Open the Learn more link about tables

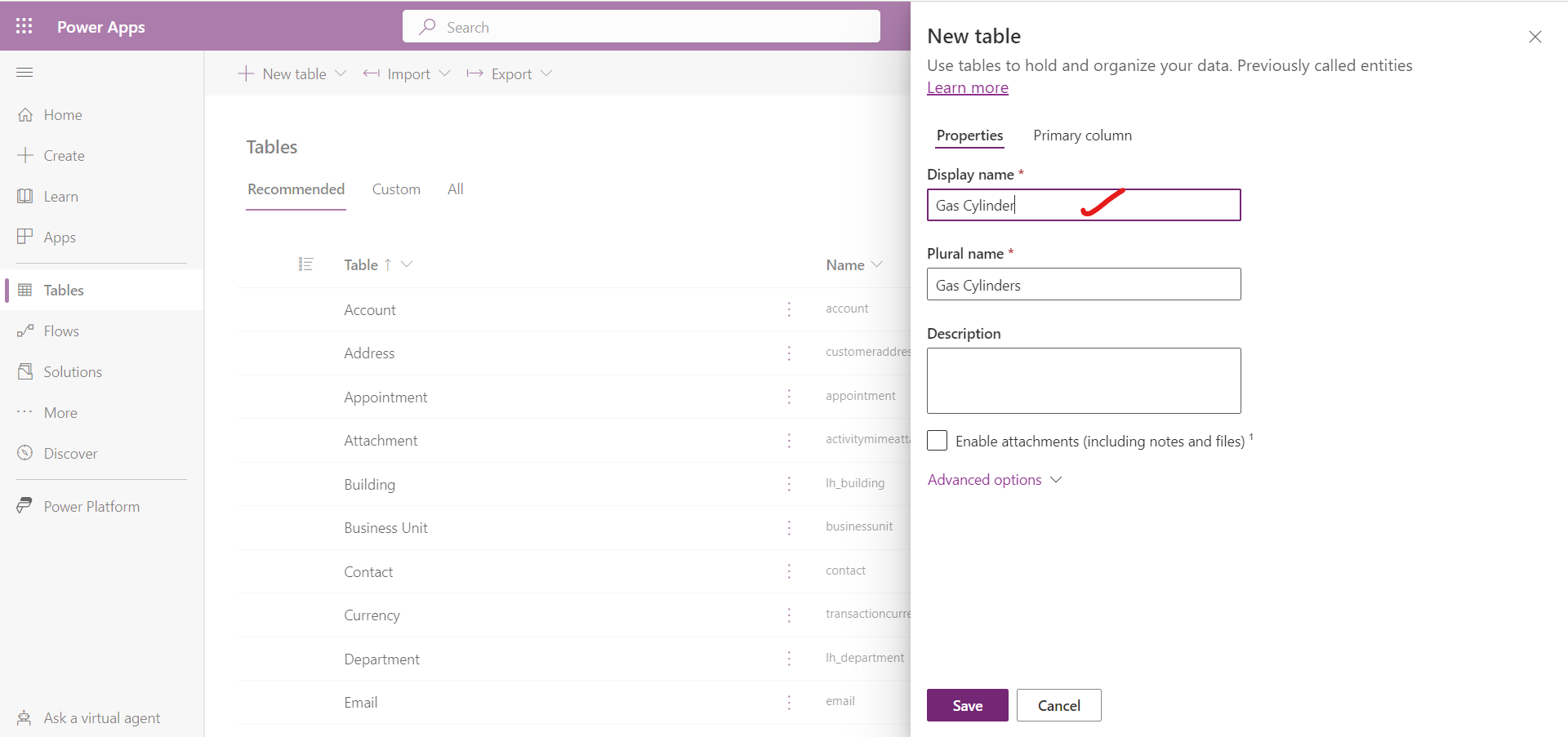tap(967, 87)
